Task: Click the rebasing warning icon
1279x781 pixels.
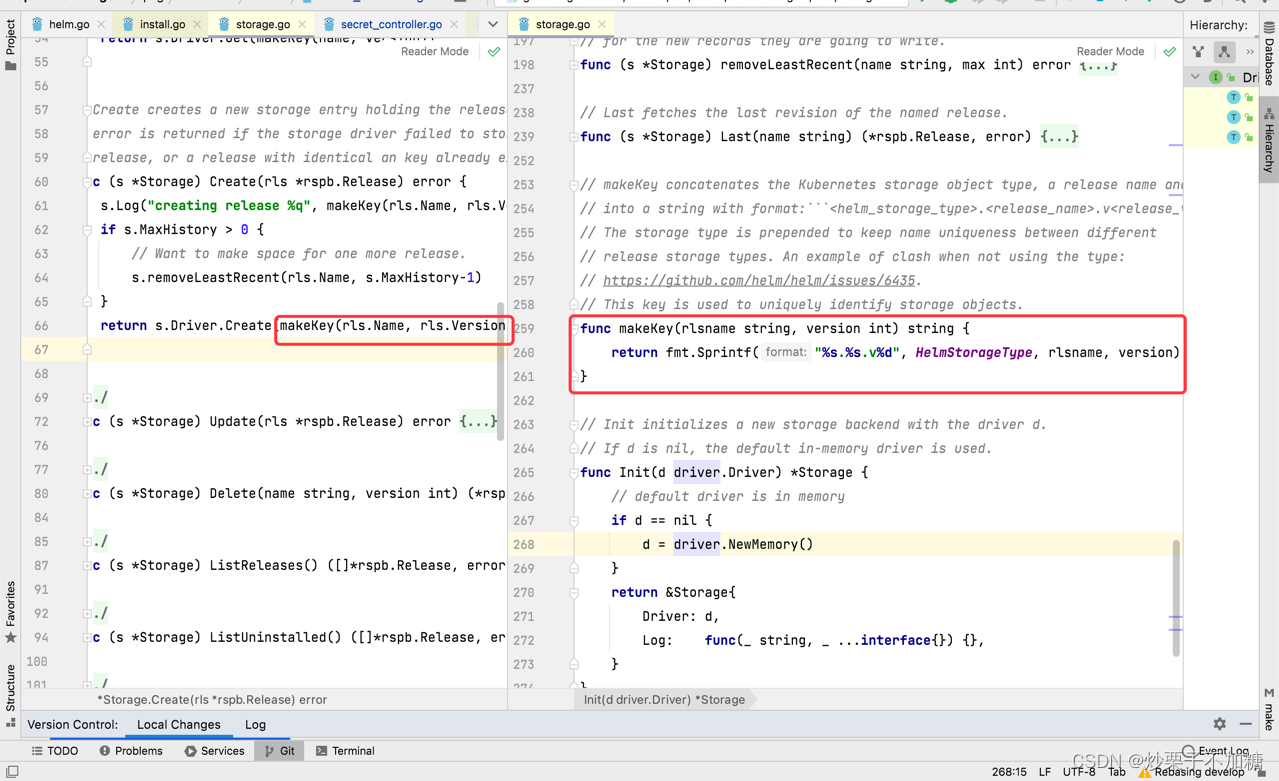Action: click(x=1144, y=772)
